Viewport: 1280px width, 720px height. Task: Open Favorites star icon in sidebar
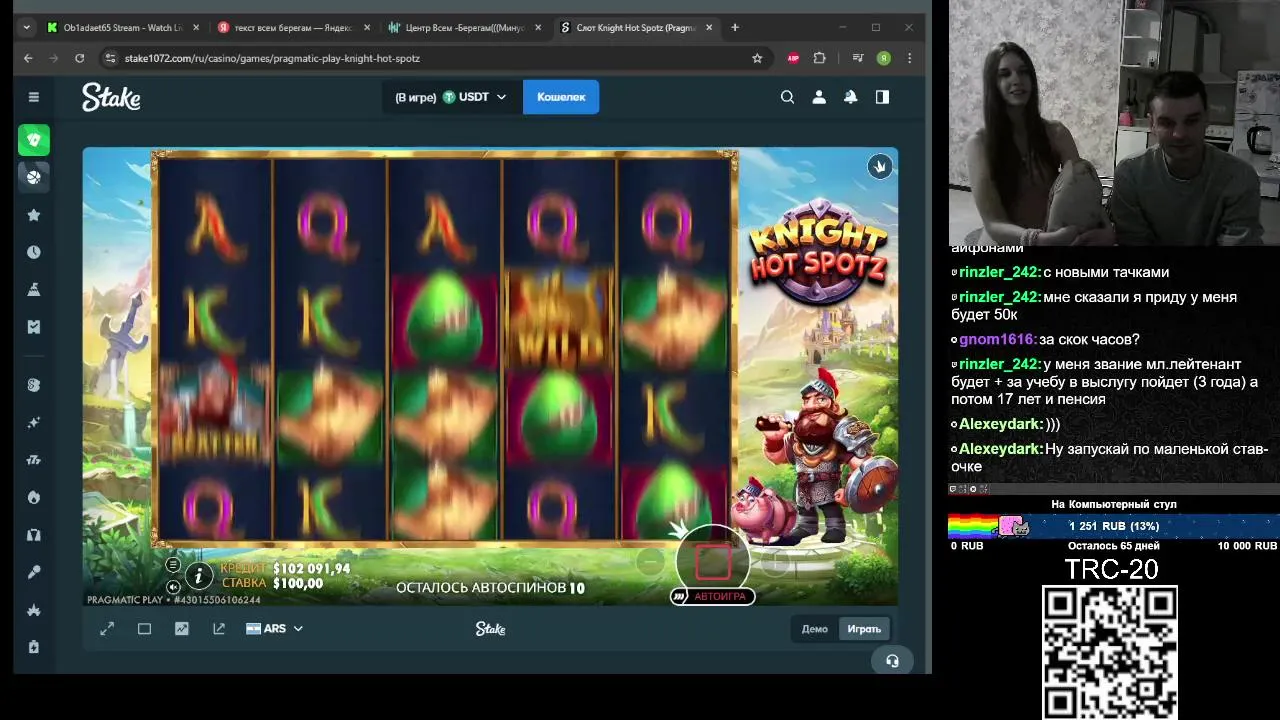[33, 215]
